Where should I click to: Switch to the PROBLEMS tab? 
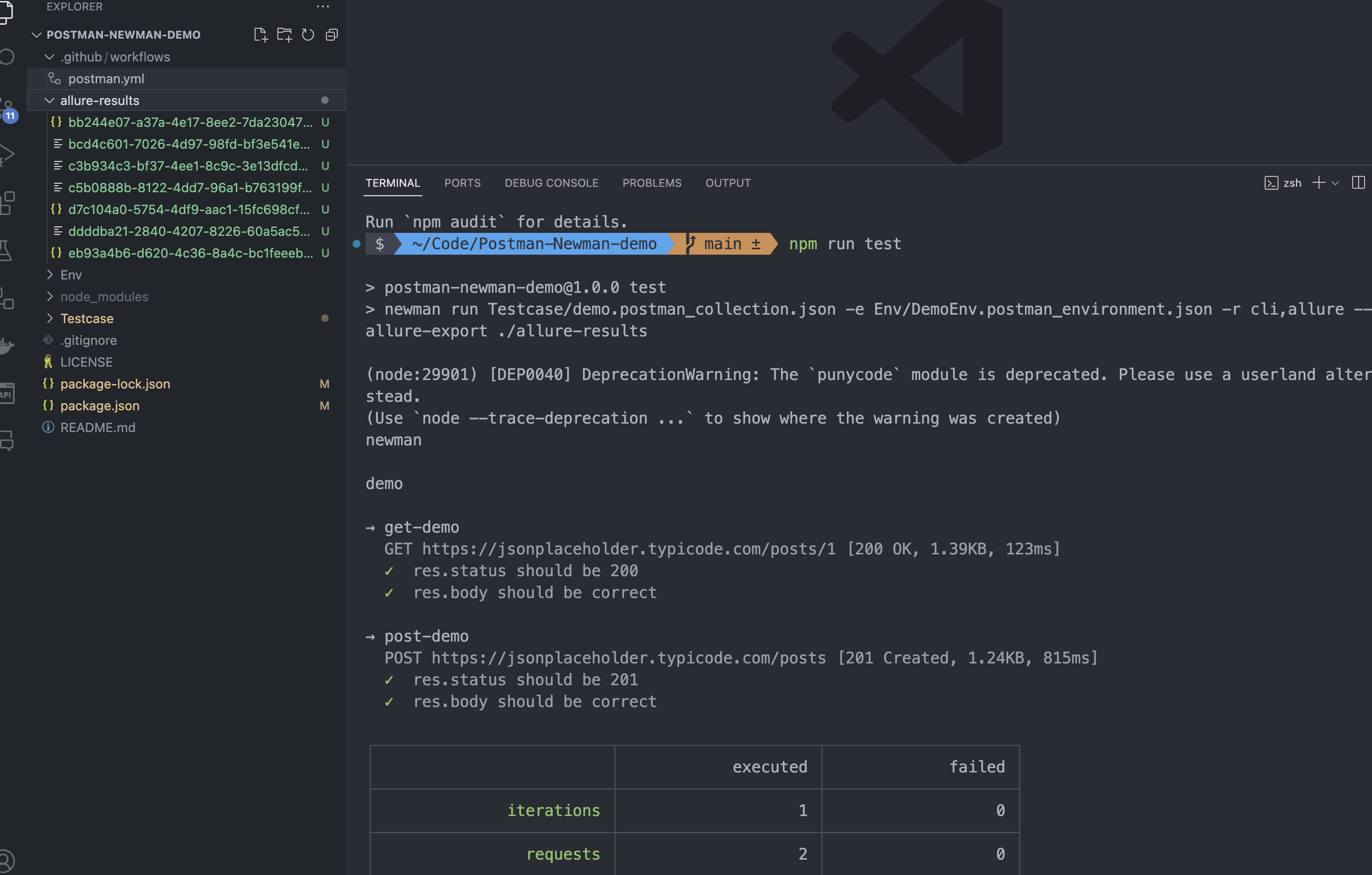pyautogui.click(x=651, y=183)
